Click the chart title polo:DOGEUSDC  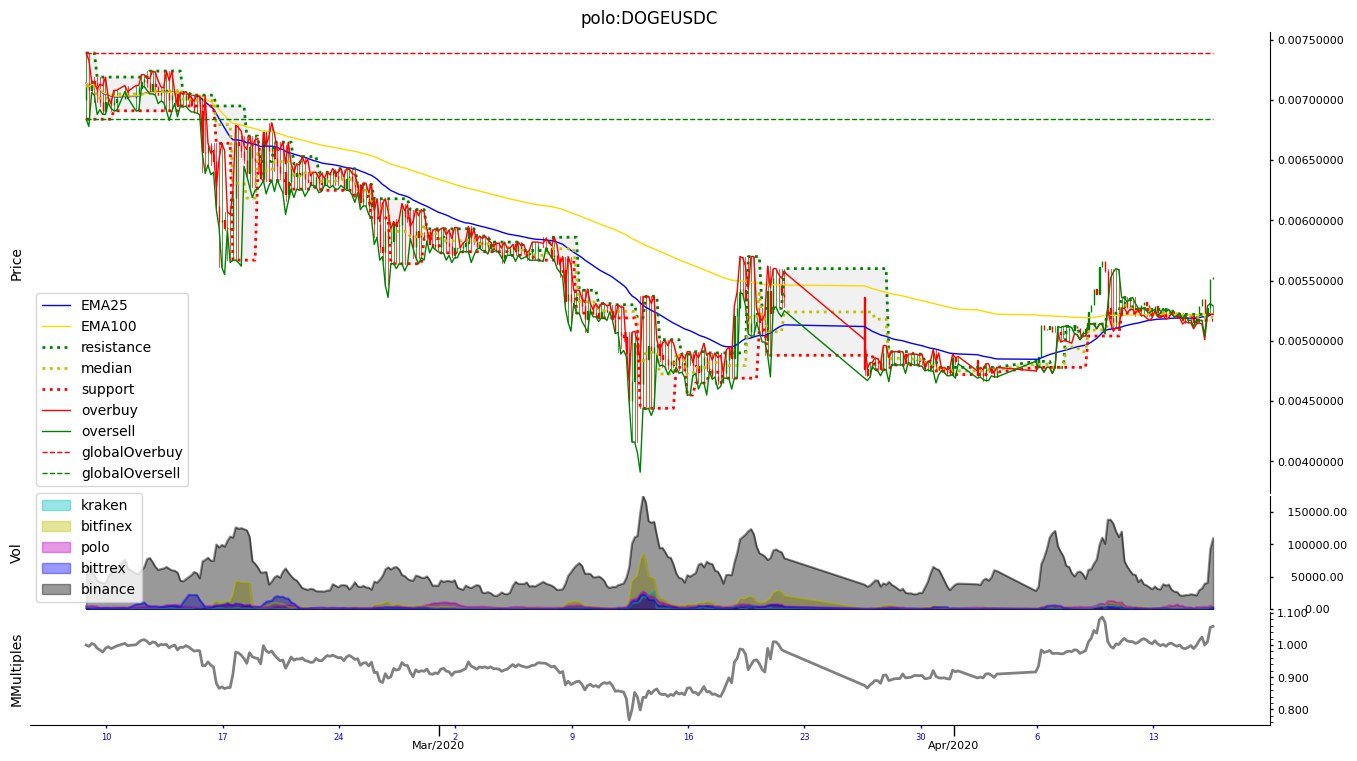tap(649, 18)
